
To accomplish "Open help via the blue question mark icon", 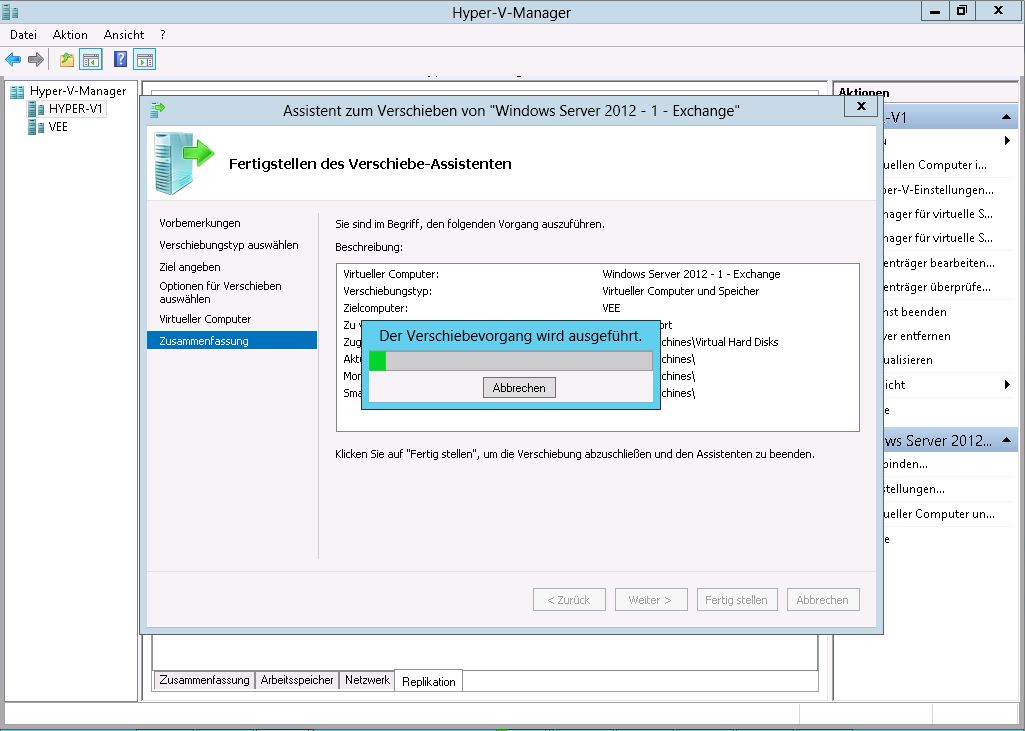I will pos(120,60).
